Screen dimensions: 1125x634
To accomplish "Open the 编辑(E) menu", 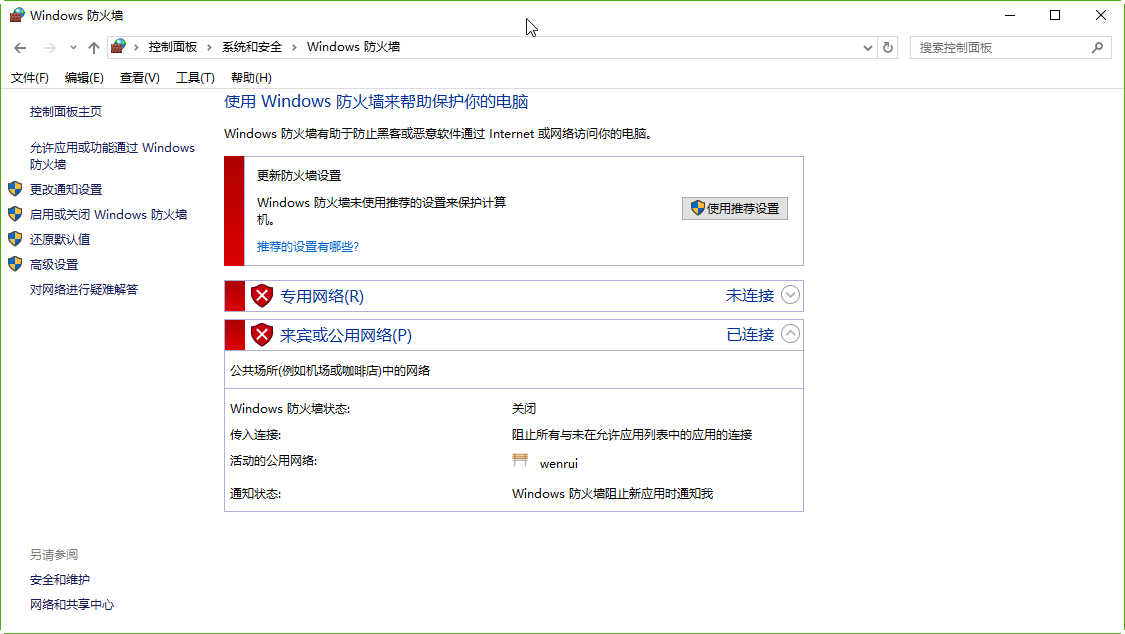I will pos(84,77).
